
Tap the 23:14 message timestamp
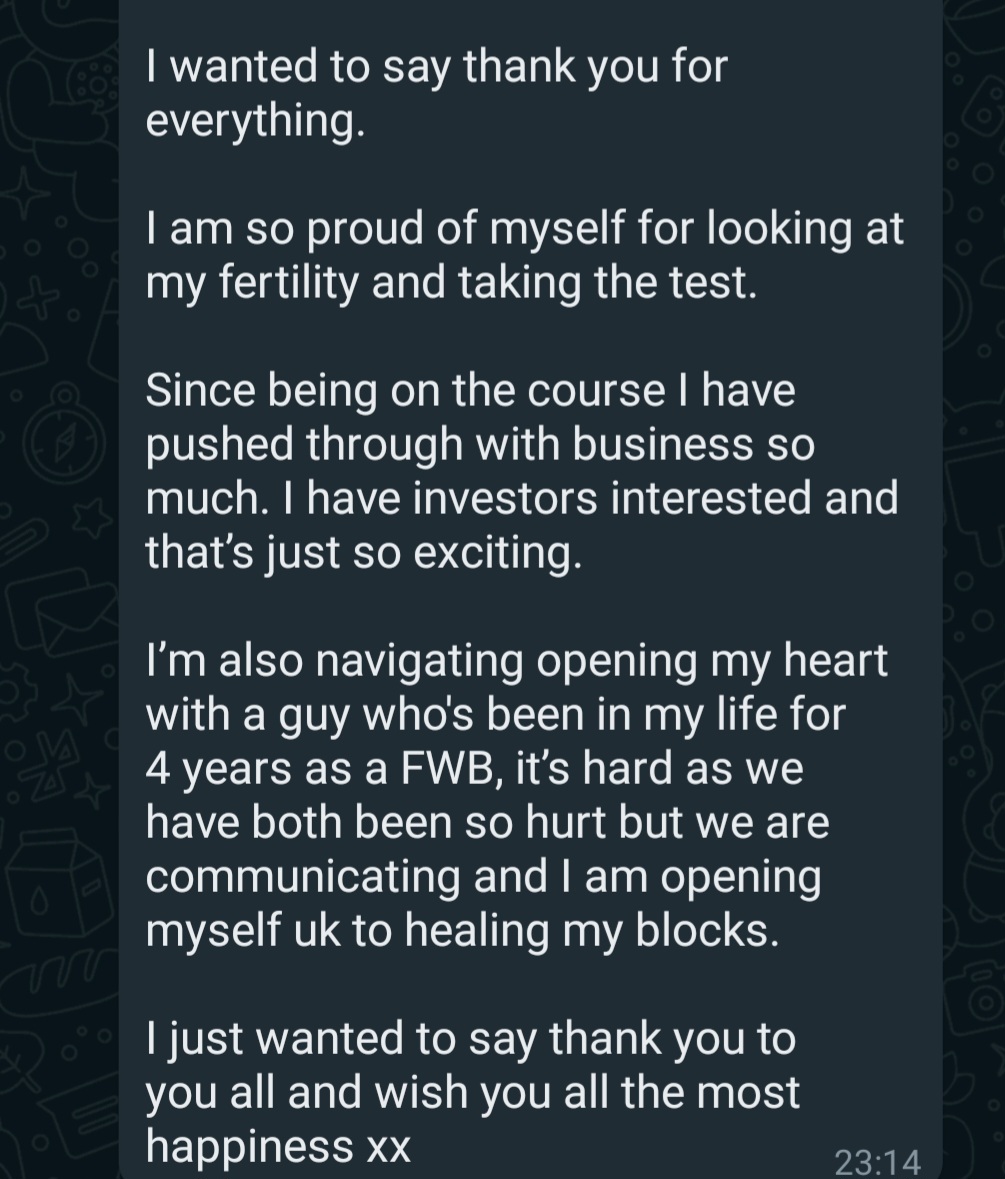click(x=877, y=1162)
